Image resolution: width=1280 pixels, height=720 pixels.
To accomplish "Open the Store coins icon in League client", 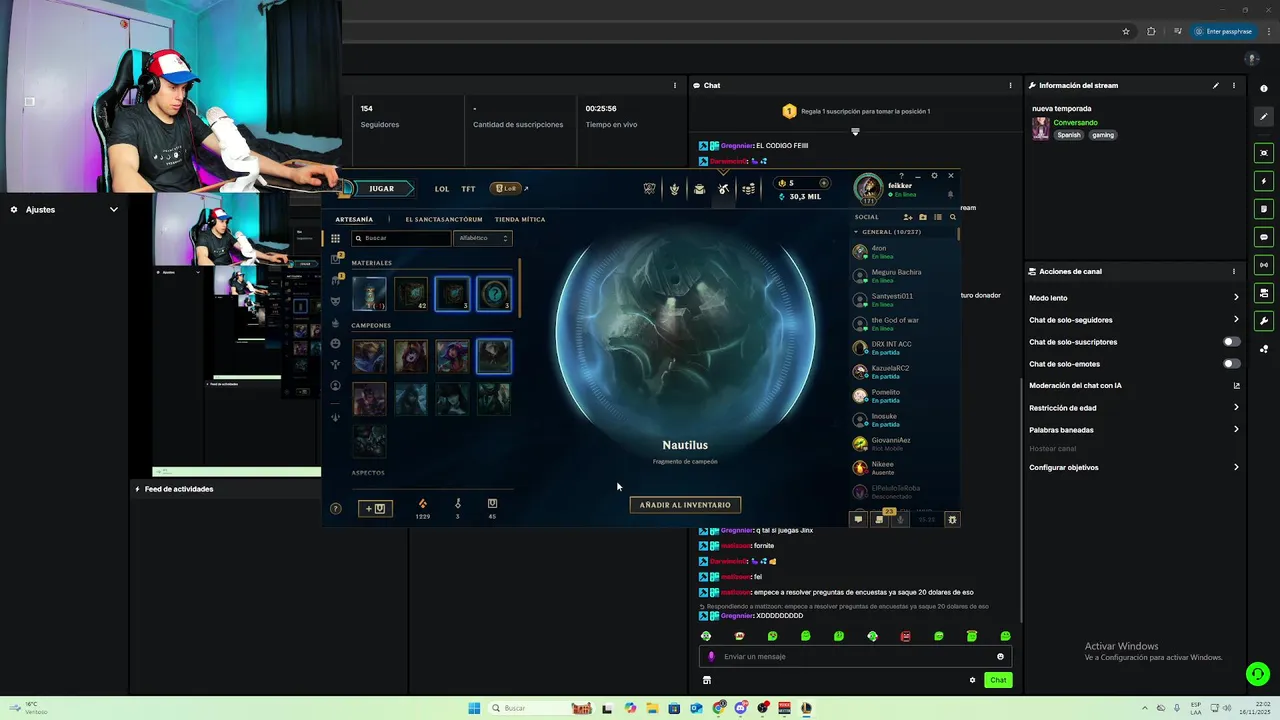I will (x=748, y=189).
